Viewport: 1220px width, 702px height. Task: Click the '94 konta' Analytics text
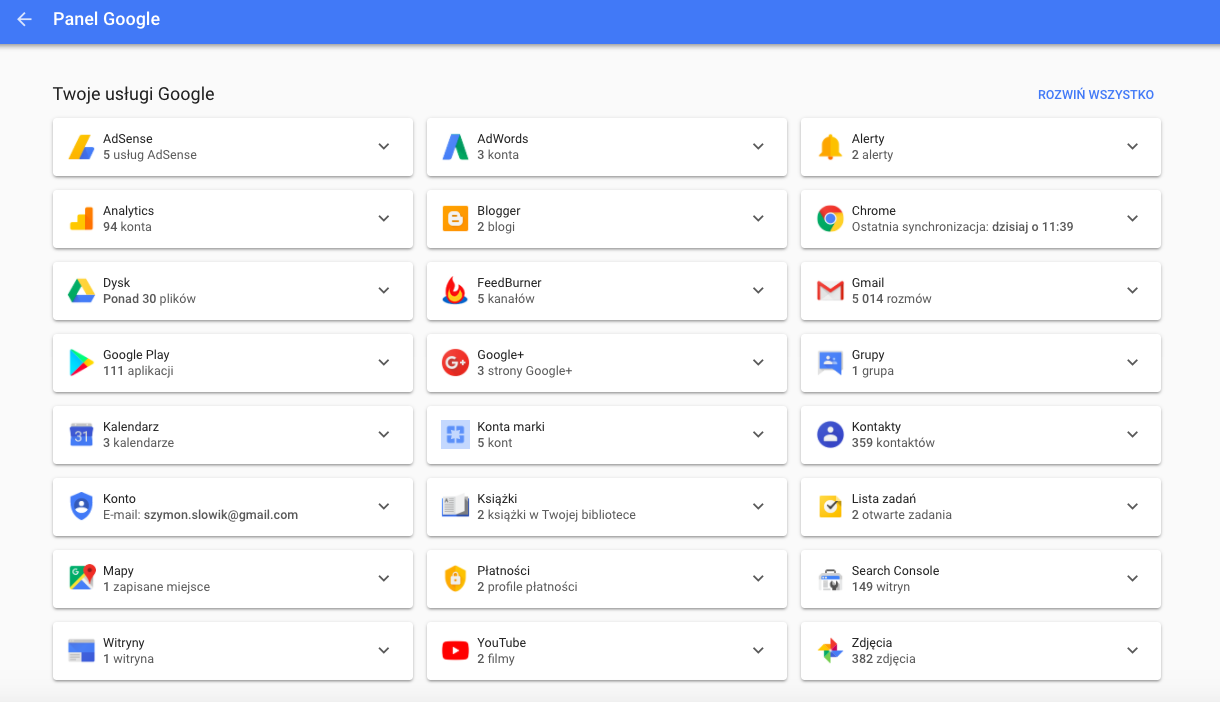[x=127, y=227]
